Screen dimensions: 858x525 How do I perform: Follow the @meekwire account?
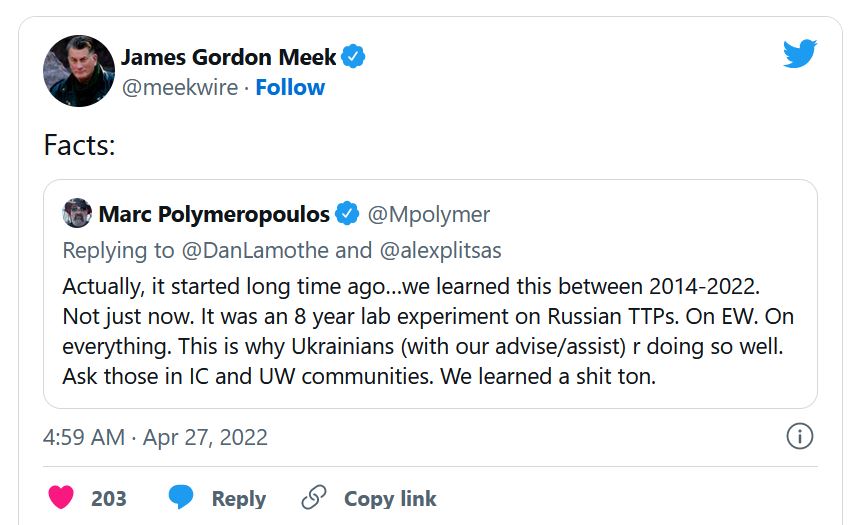pos(290,88)
